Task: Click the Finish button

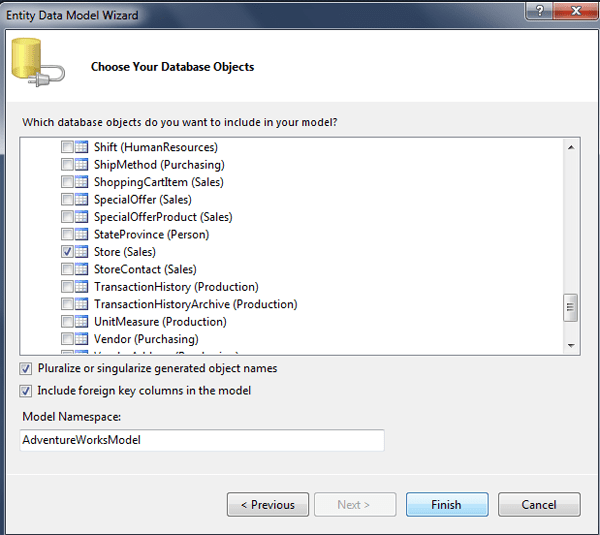Action: (x=447, y=504)
